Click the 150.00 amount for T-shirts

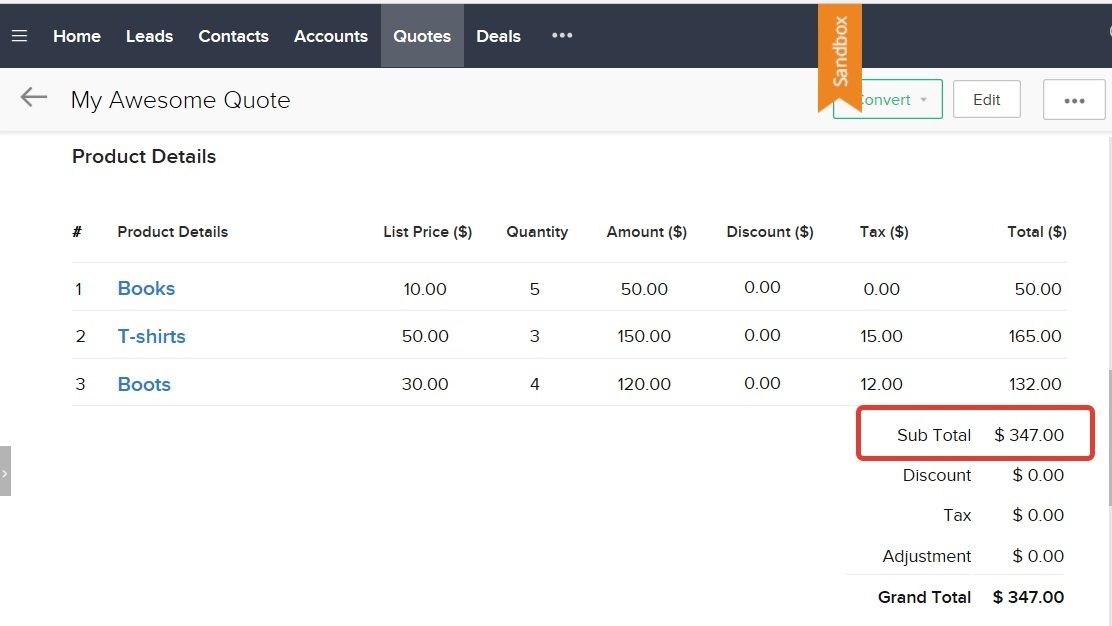(644, 336)
